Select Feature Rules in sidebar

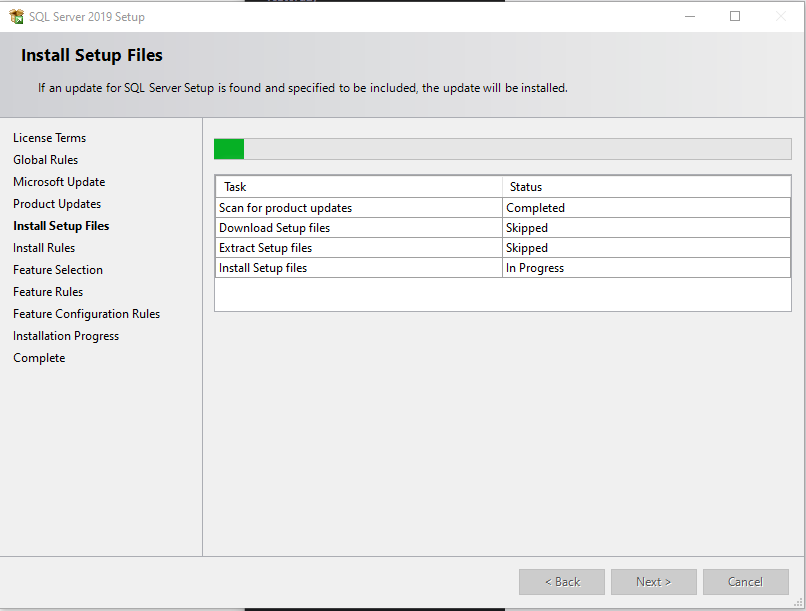[x=48, y=292]
